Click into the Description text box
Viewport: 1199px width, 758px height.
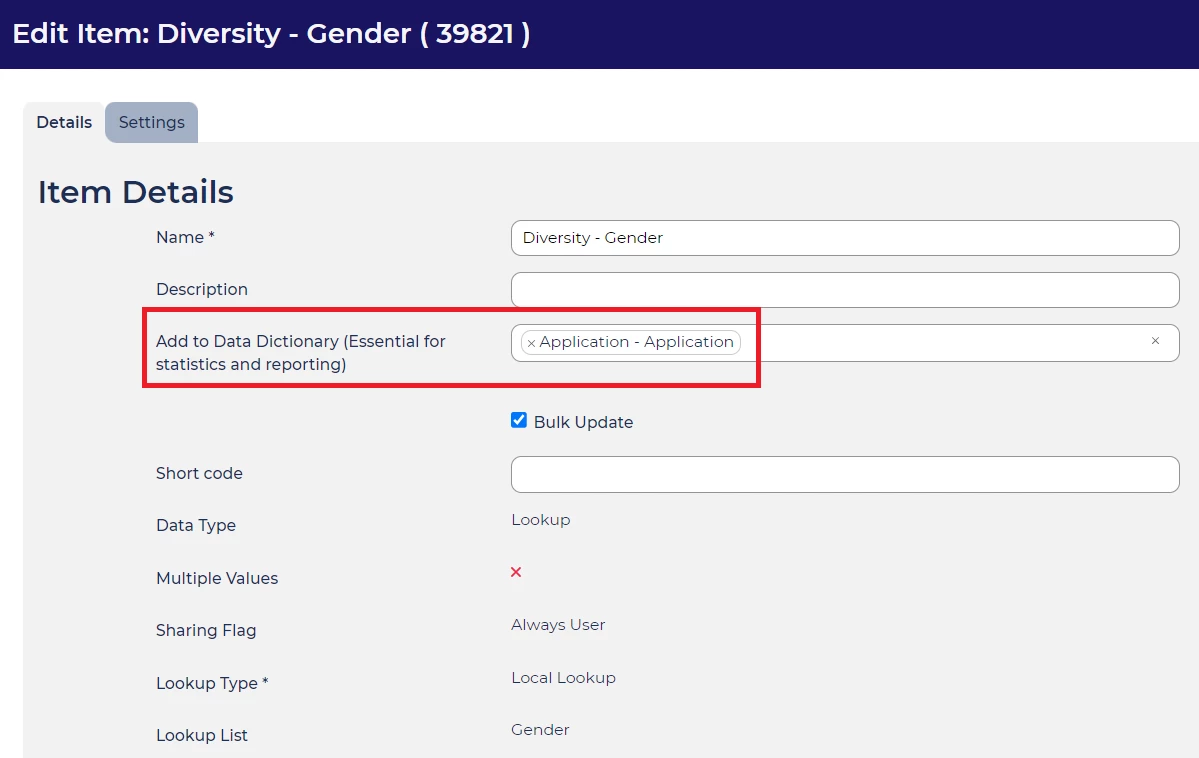[x=845, y=290]
